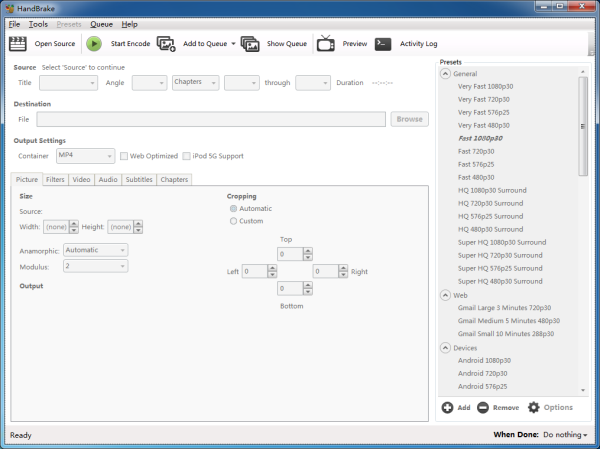Click the minus icon next to Remove preset
600x449 pixels.
pyautogui.click(x=483, y=408)
